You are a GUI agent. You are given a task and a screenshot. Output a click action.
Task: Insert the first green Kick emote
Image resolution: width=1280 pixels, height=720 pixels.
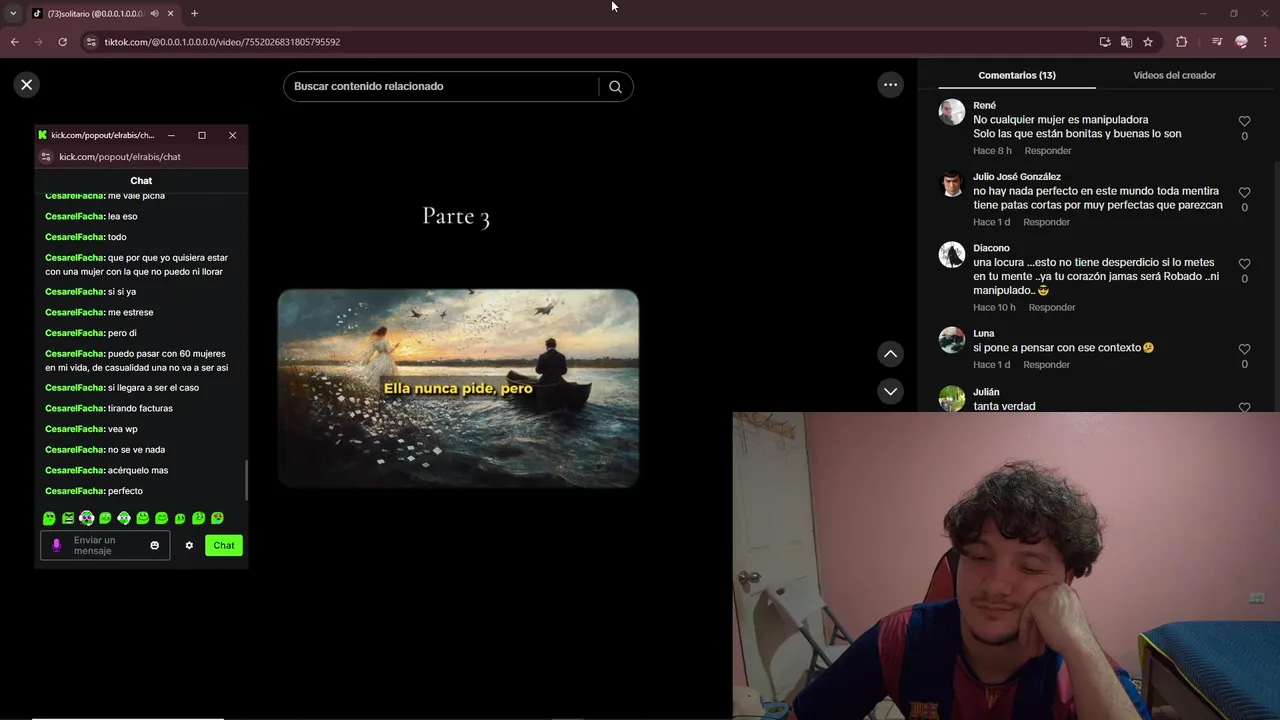(x=49, y=518)
